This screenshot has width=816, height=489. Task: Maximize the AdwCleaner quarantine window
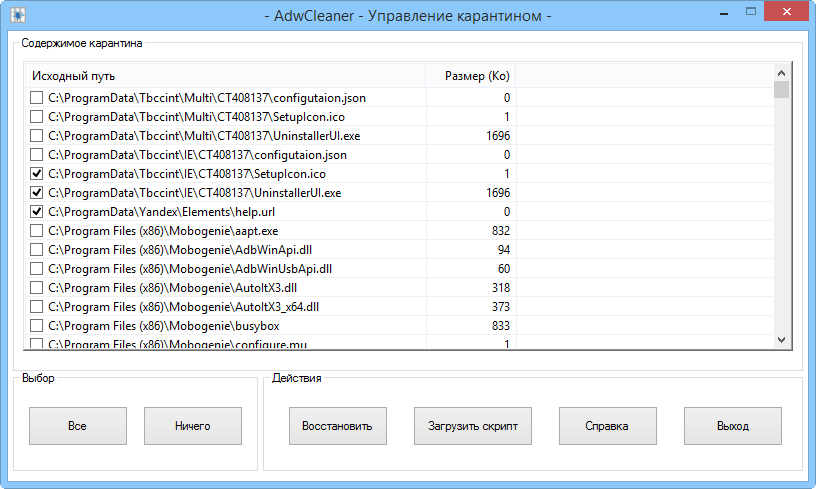[750, 11]
